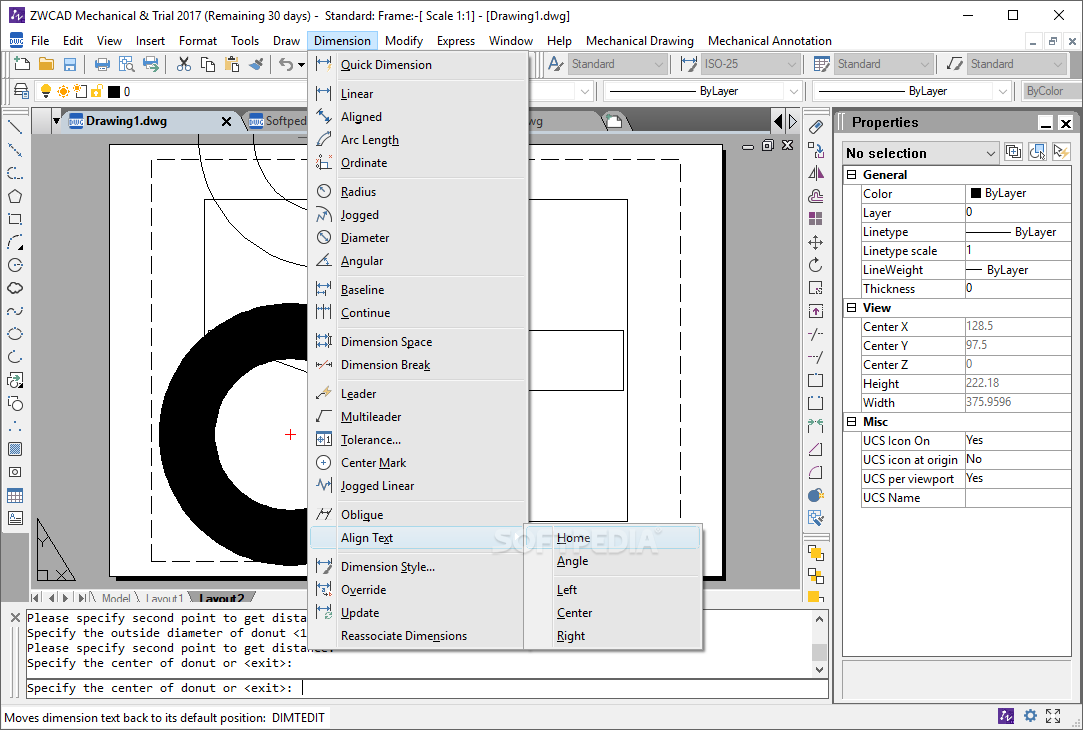Switch to the Drawing1.dwg tab
The width and height of the screenshot is (1083, 730).
(x=126, y=121)
